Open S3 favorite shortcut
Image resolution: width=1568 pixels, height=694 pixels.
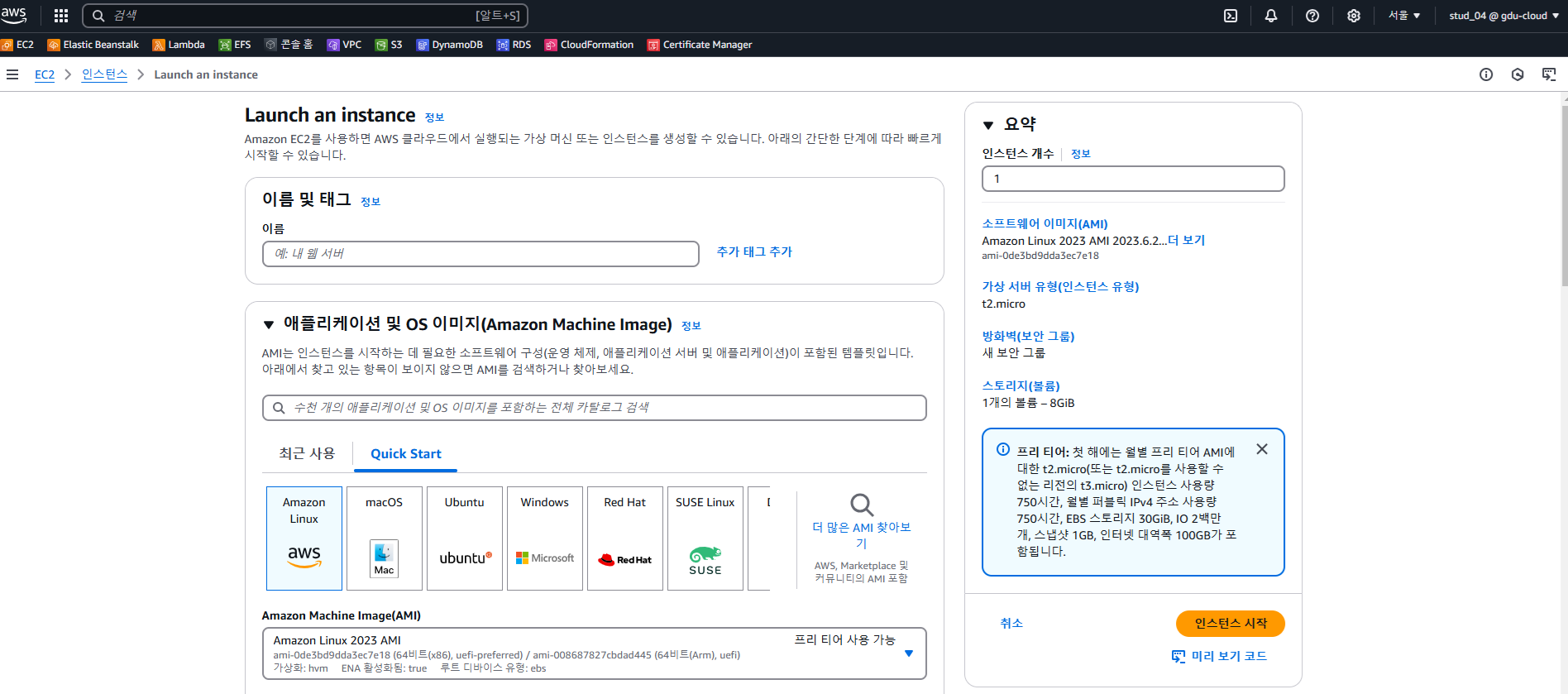click(x=389, y=45)
